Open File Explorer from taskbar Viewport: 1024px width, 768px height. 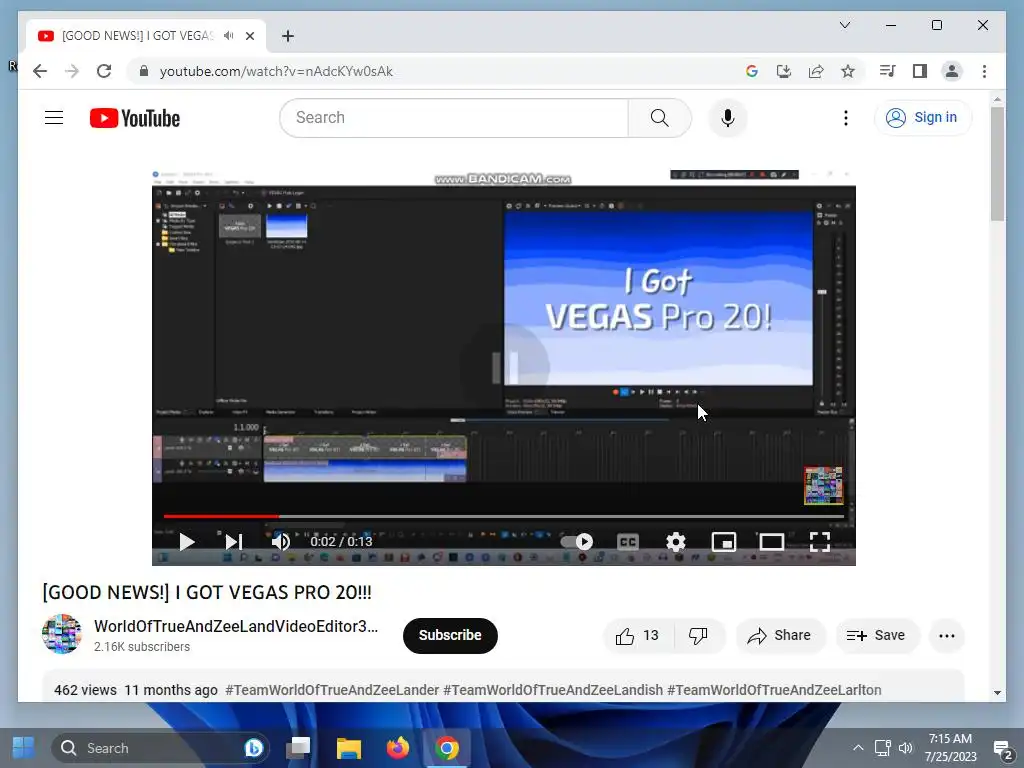click(348, 748)
